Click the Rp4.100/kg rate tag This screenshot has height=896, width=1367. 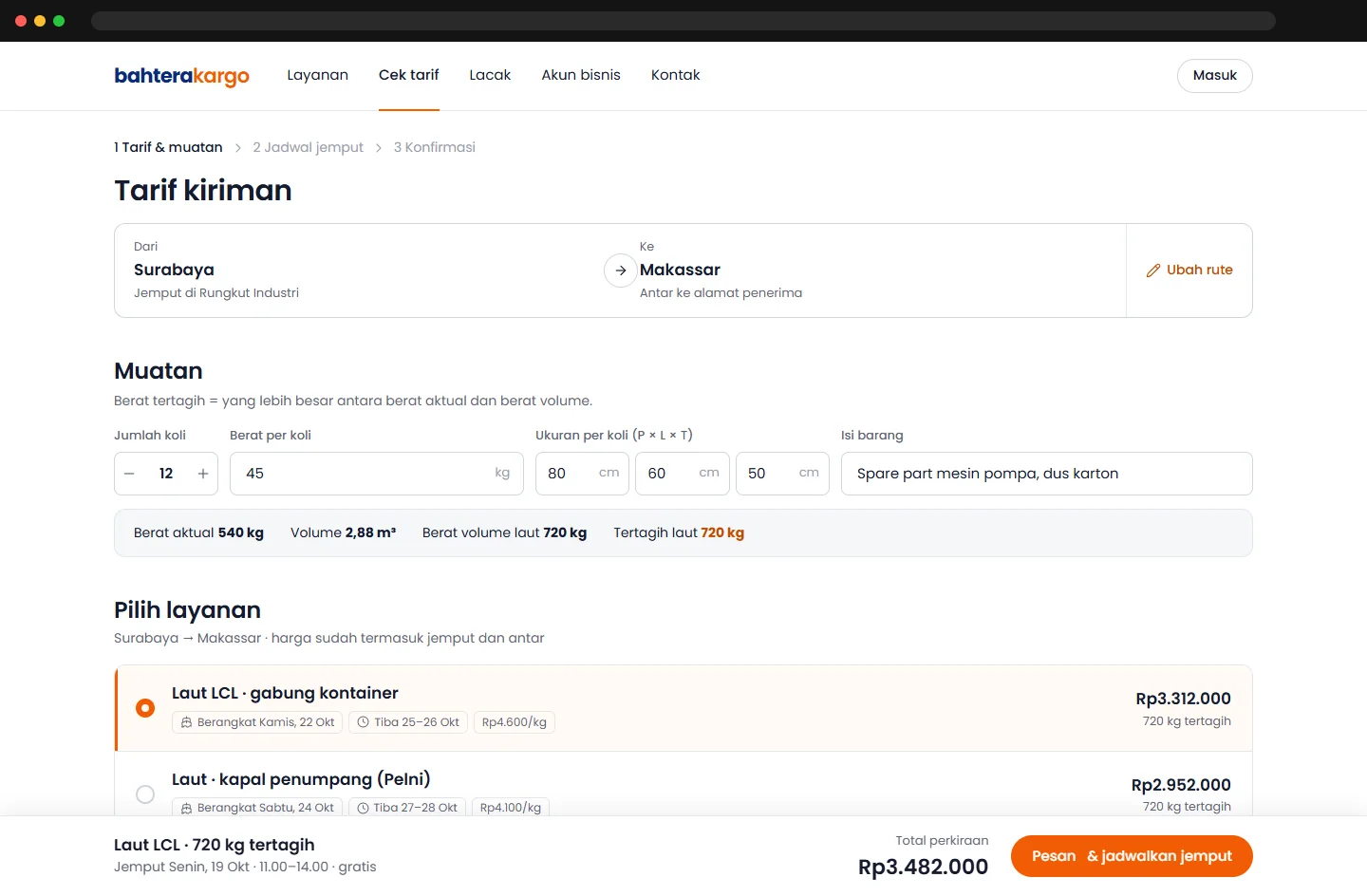pos(511,808)
